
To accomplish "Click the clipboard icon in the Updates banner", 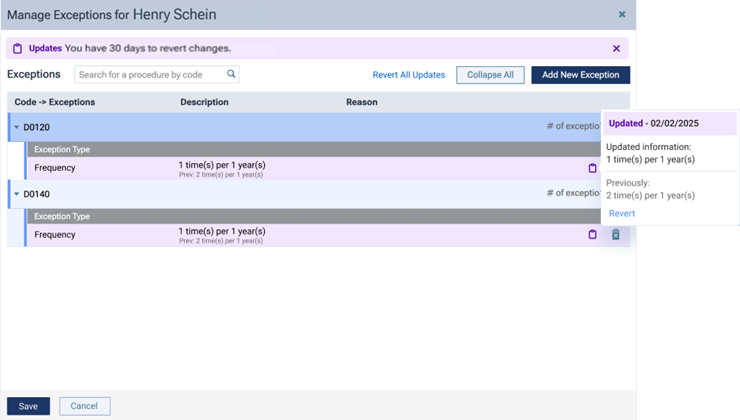I will [x=17, y=48].
